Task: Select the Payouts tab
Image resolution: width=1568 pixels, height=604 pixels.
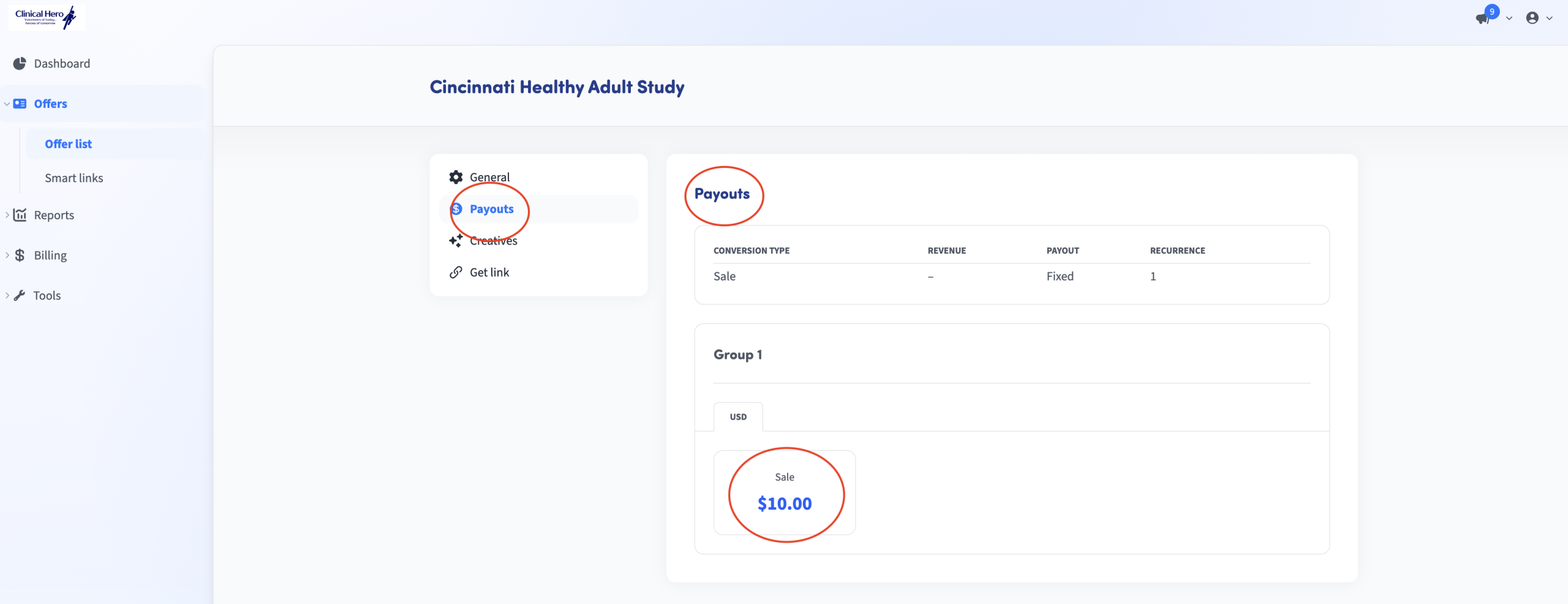Action: [x=538, y=209]
